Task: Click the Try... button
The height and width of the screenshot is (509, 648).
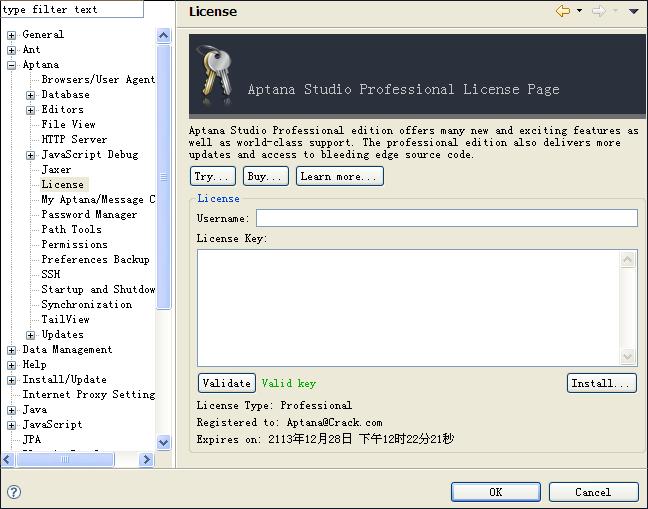Action: point(213,176)
